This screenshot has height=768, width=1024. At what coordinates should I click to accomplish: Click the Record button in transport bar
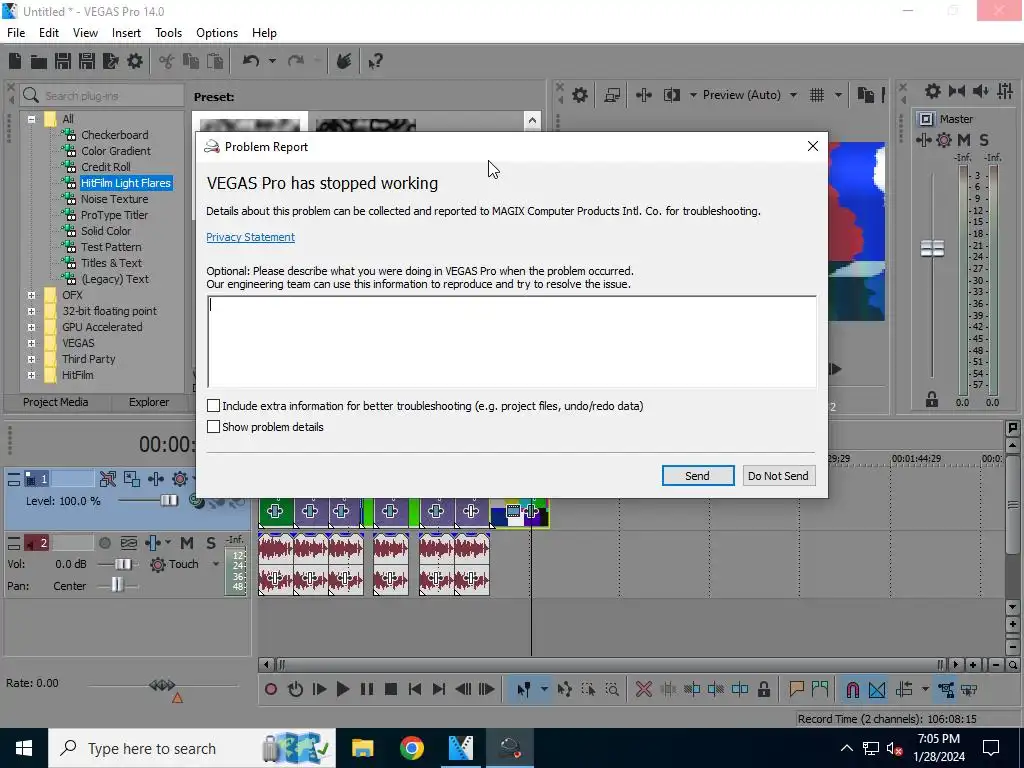pyautogui.click(x=271, y=689)
